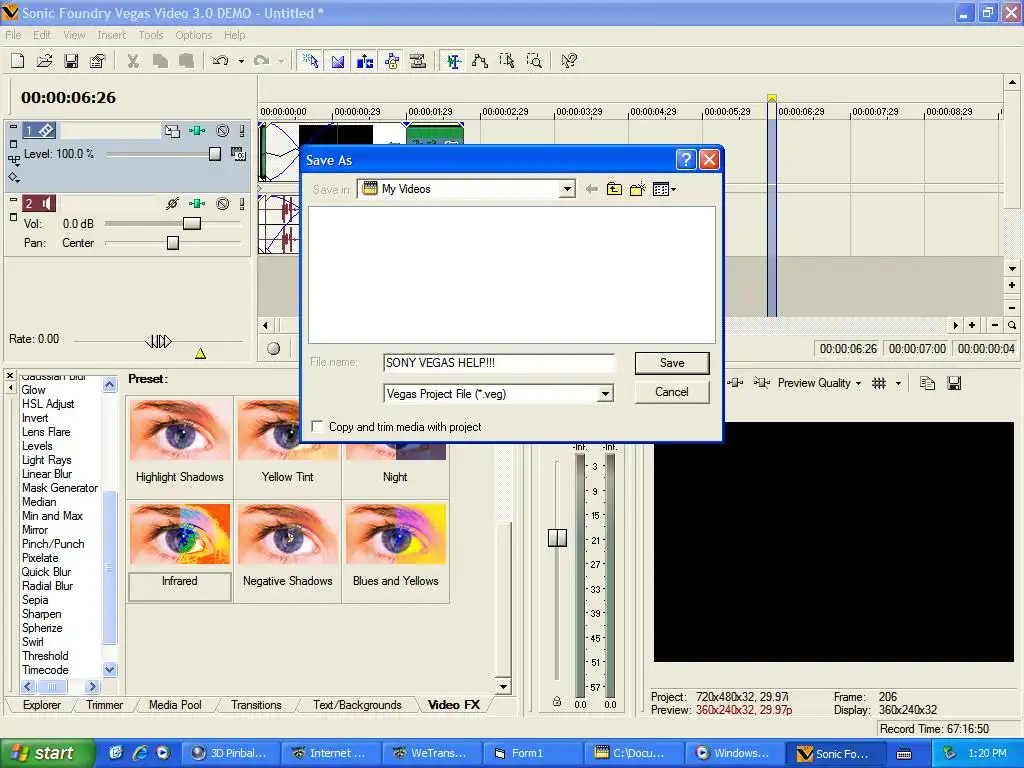Click the Save disk icon in main toolbar

pos(71,61)
